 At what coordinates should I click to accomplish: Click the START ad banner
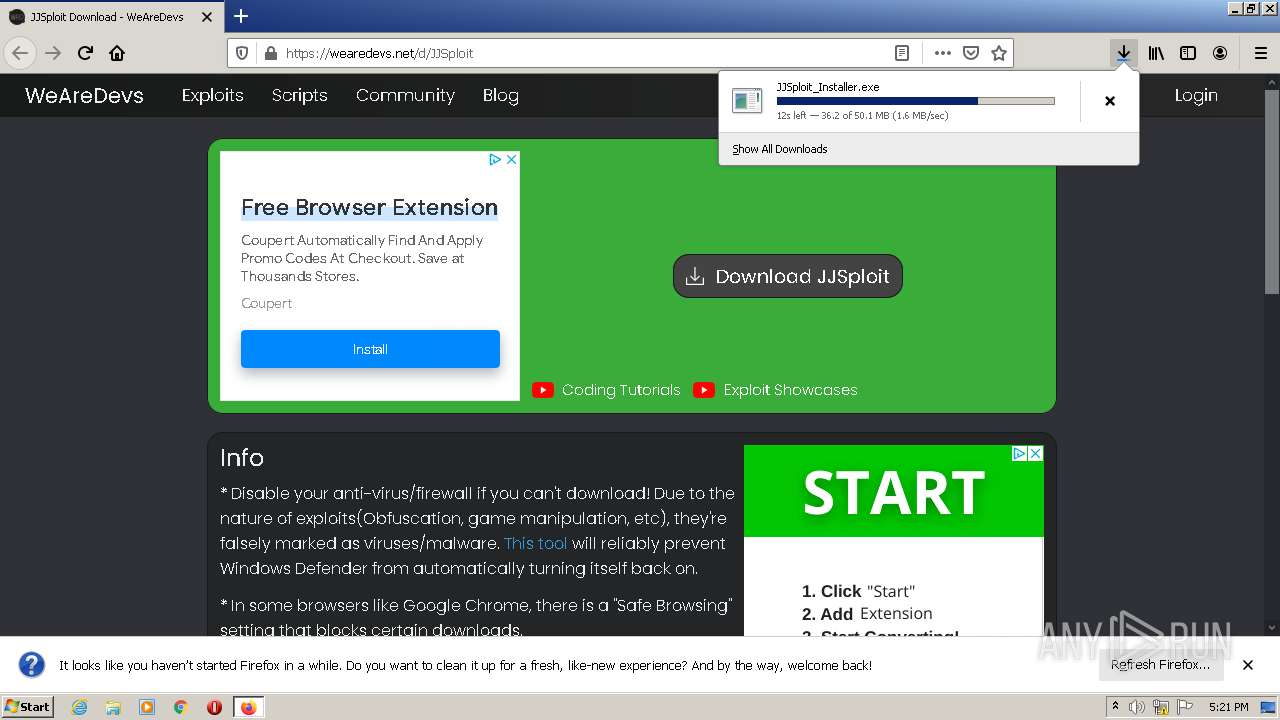pos(894,491)
